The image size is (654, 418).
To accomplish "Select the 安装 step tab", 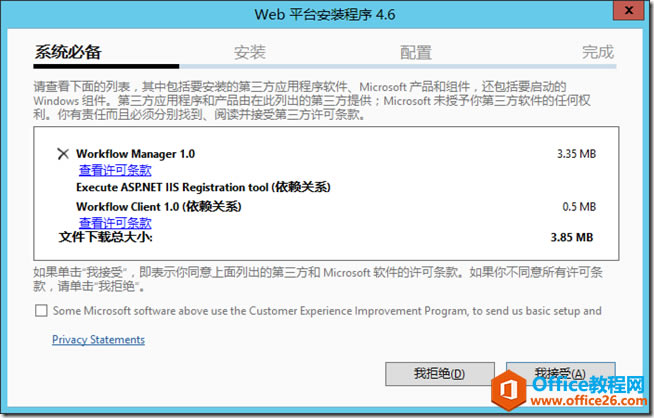I will tap(249, 52).
